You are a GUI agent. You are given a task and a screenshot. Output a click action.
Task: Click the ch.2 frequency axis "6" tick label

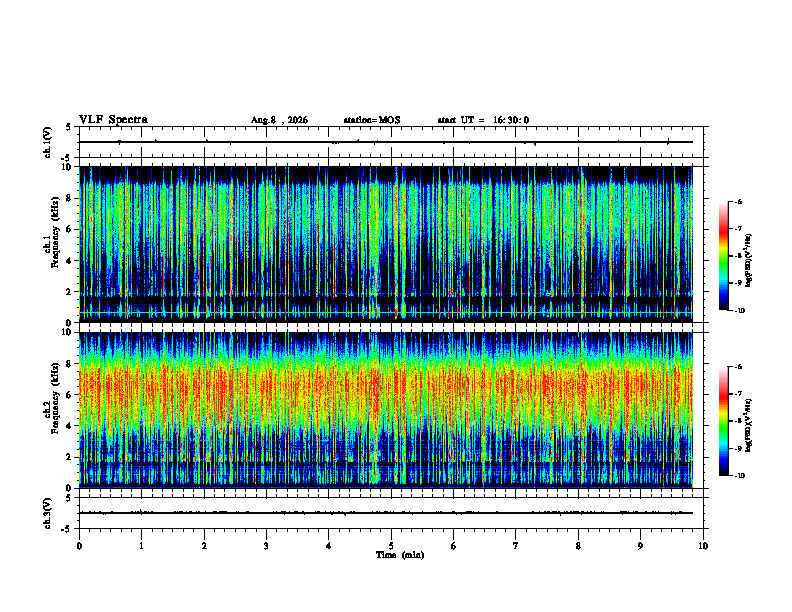pyautogui.click(x=69, y=395)
